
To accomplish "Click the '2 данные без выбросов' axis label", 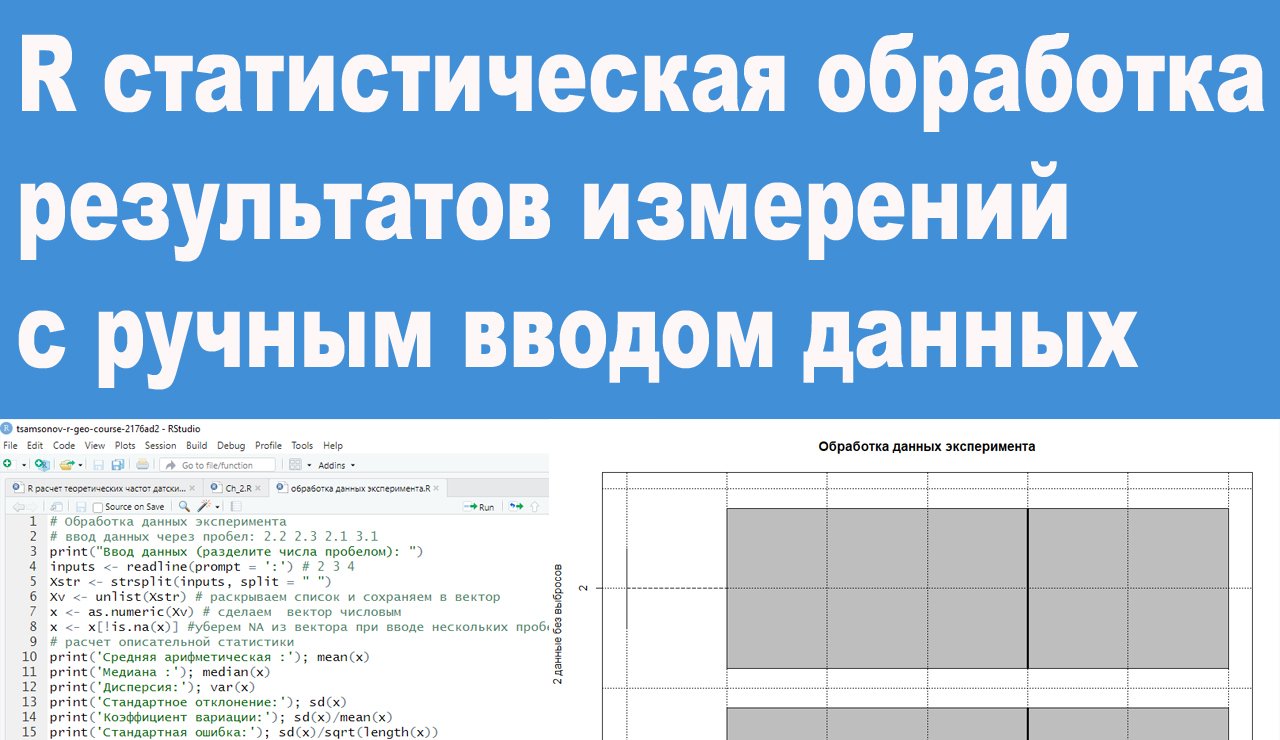I will click(x=558, y=626).
